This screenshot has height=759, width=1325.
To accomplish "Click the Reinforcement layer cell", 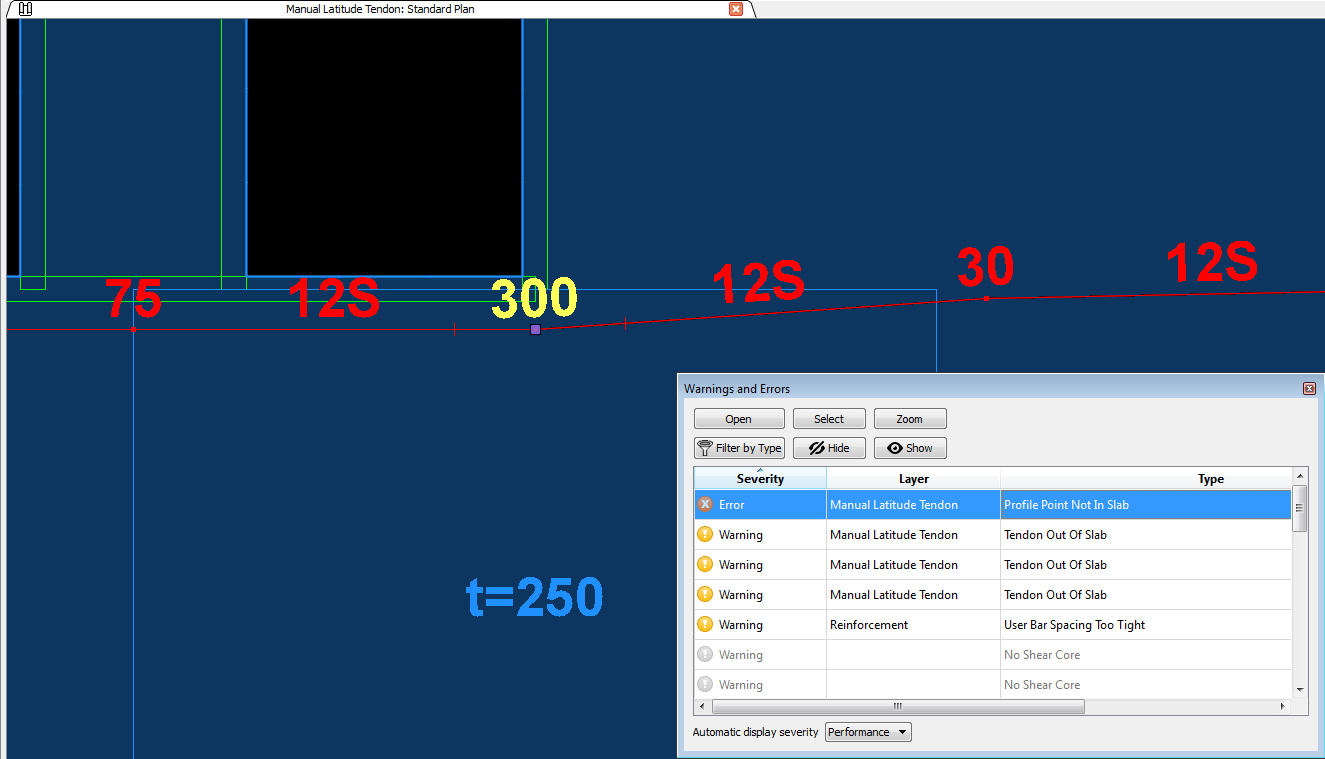I will [913, 625].
